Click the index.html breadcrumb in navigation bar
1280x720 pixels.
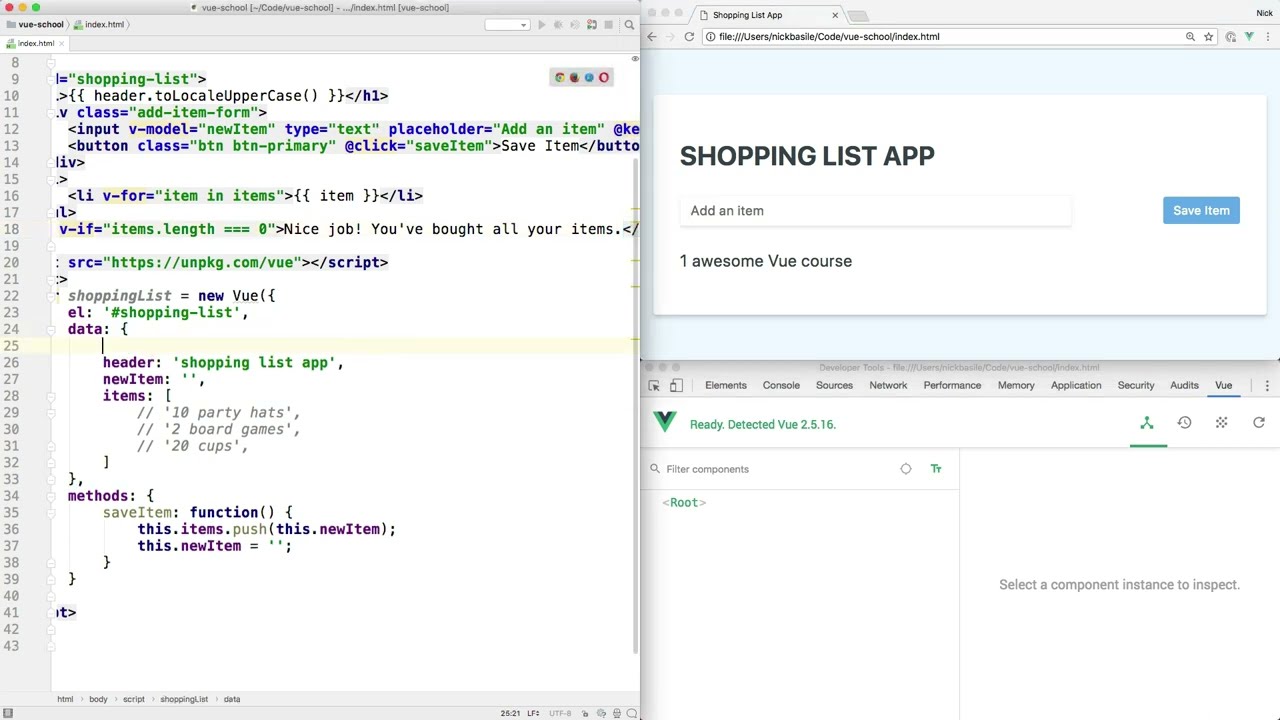click(x=98, y=24)
